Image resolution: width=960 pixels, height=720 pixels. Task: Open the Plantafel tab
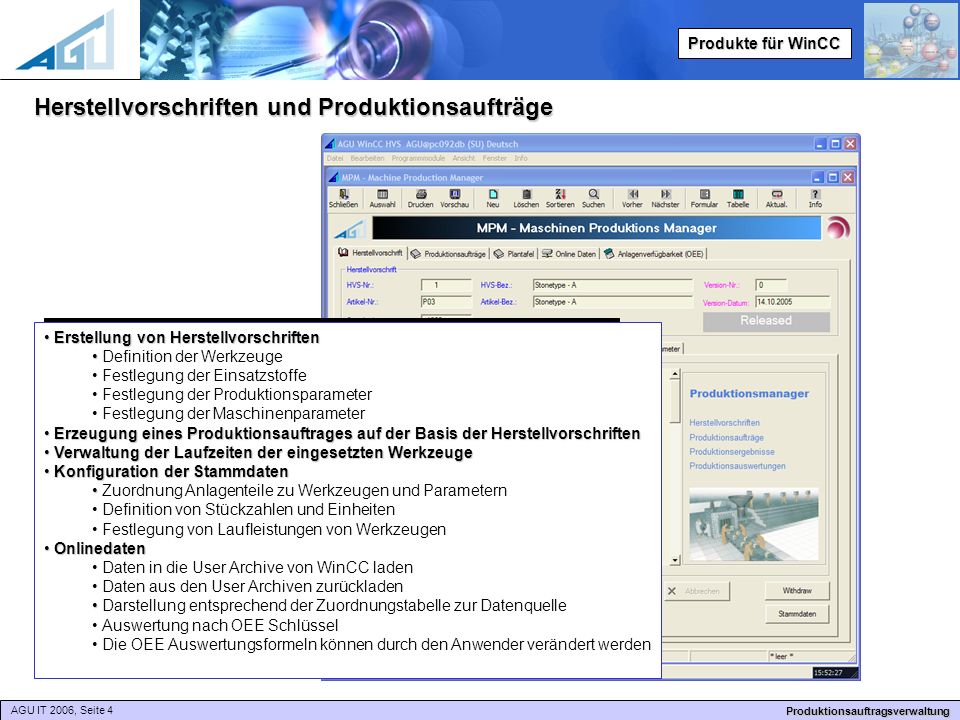514,253
